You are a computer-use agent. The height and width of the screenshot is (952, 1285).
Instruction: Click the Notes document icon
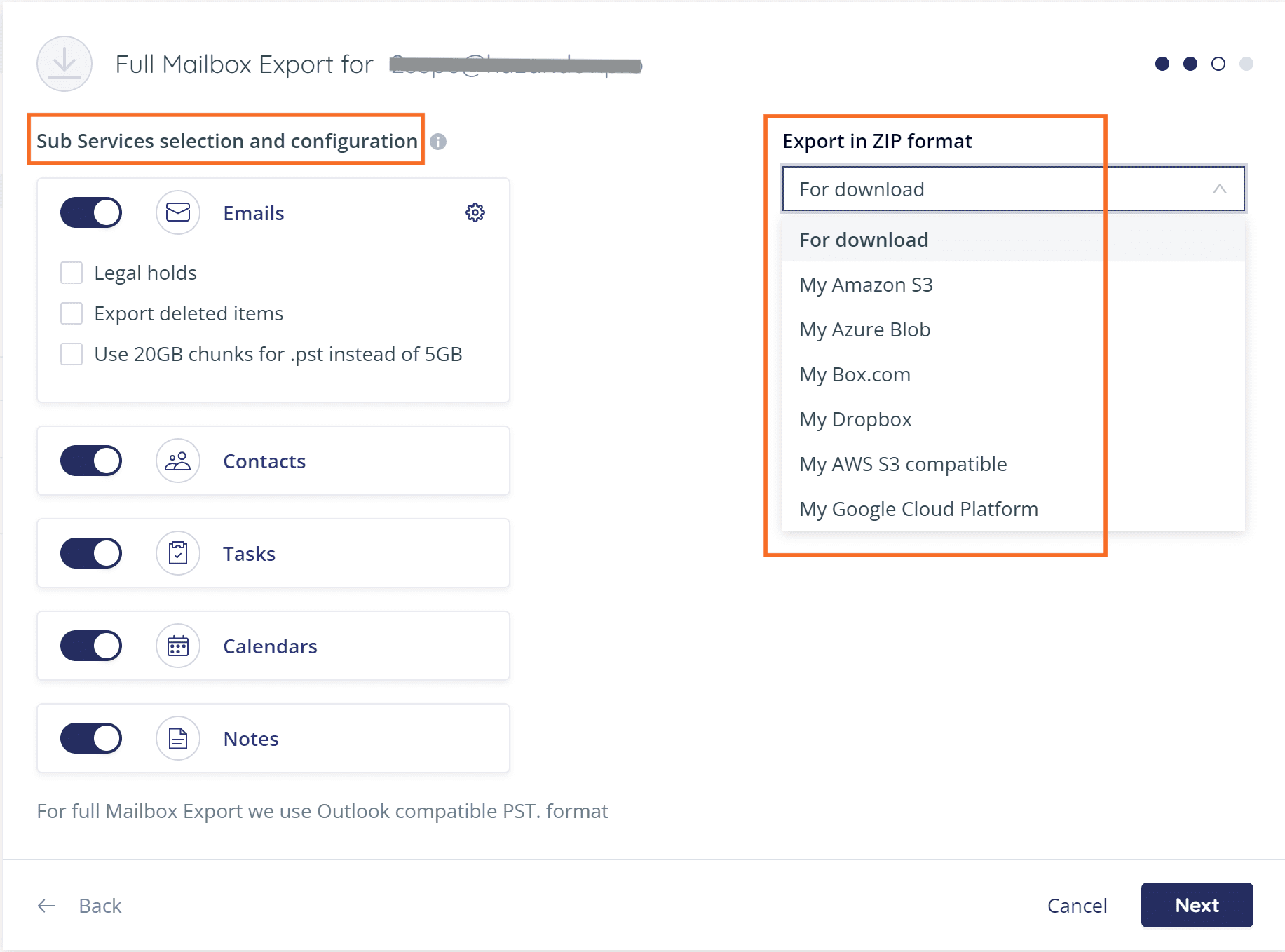(178, 738)
